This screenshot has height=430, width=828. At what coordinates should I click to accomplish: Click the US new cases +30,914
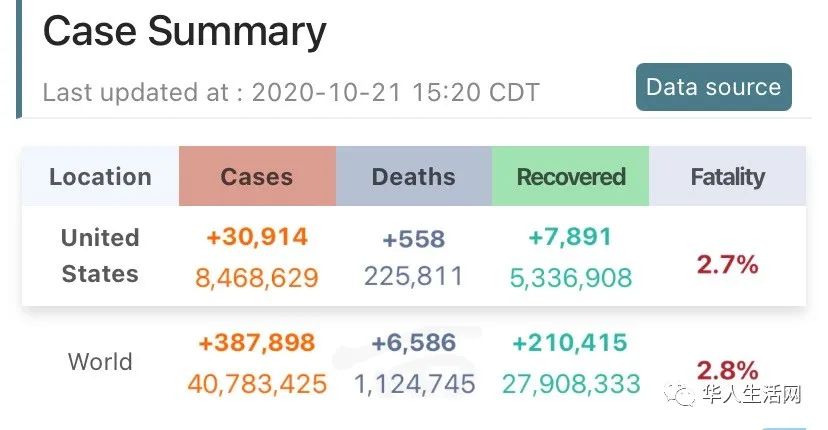257,237
